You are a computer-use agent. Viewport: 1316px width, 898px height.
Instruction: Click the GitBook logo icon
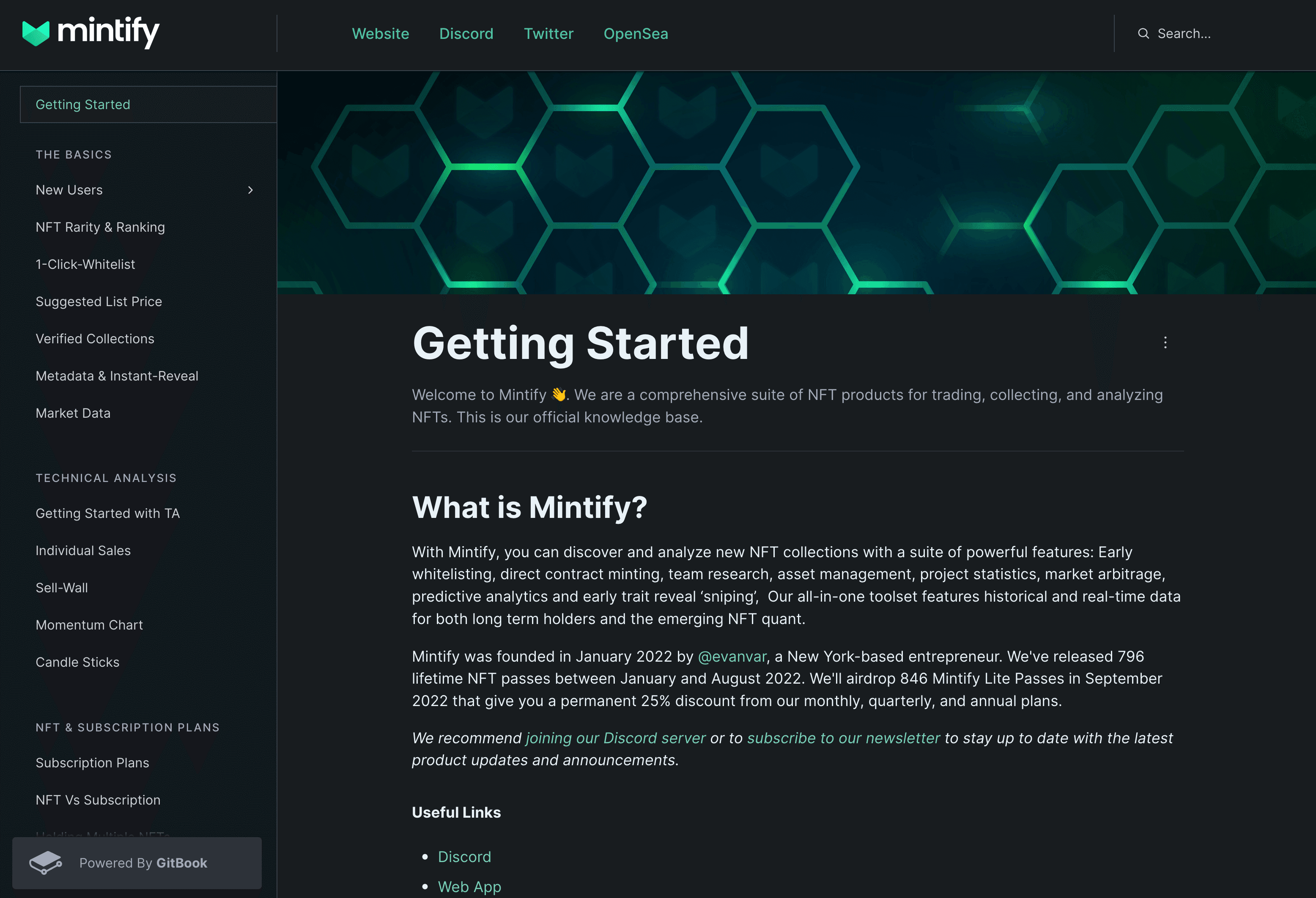(46, 862)
